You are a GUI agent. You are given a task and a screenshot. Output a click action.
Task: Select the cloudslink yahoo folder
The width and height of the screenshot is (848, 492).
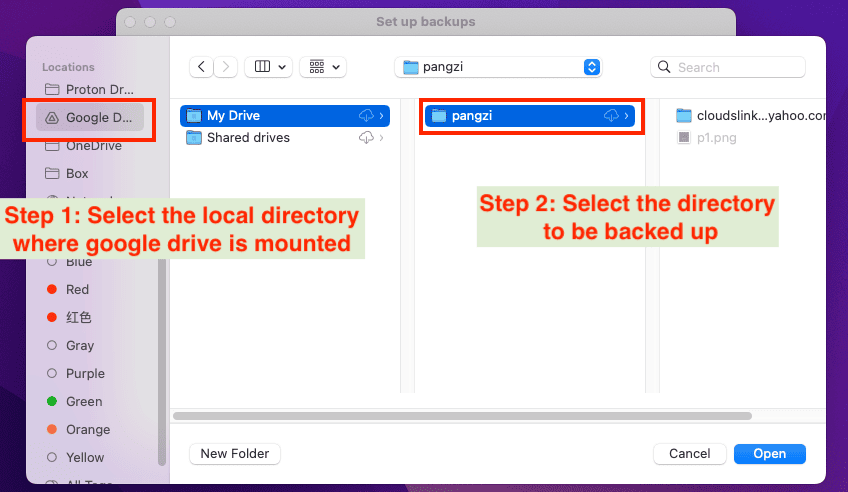coord(750,116)
